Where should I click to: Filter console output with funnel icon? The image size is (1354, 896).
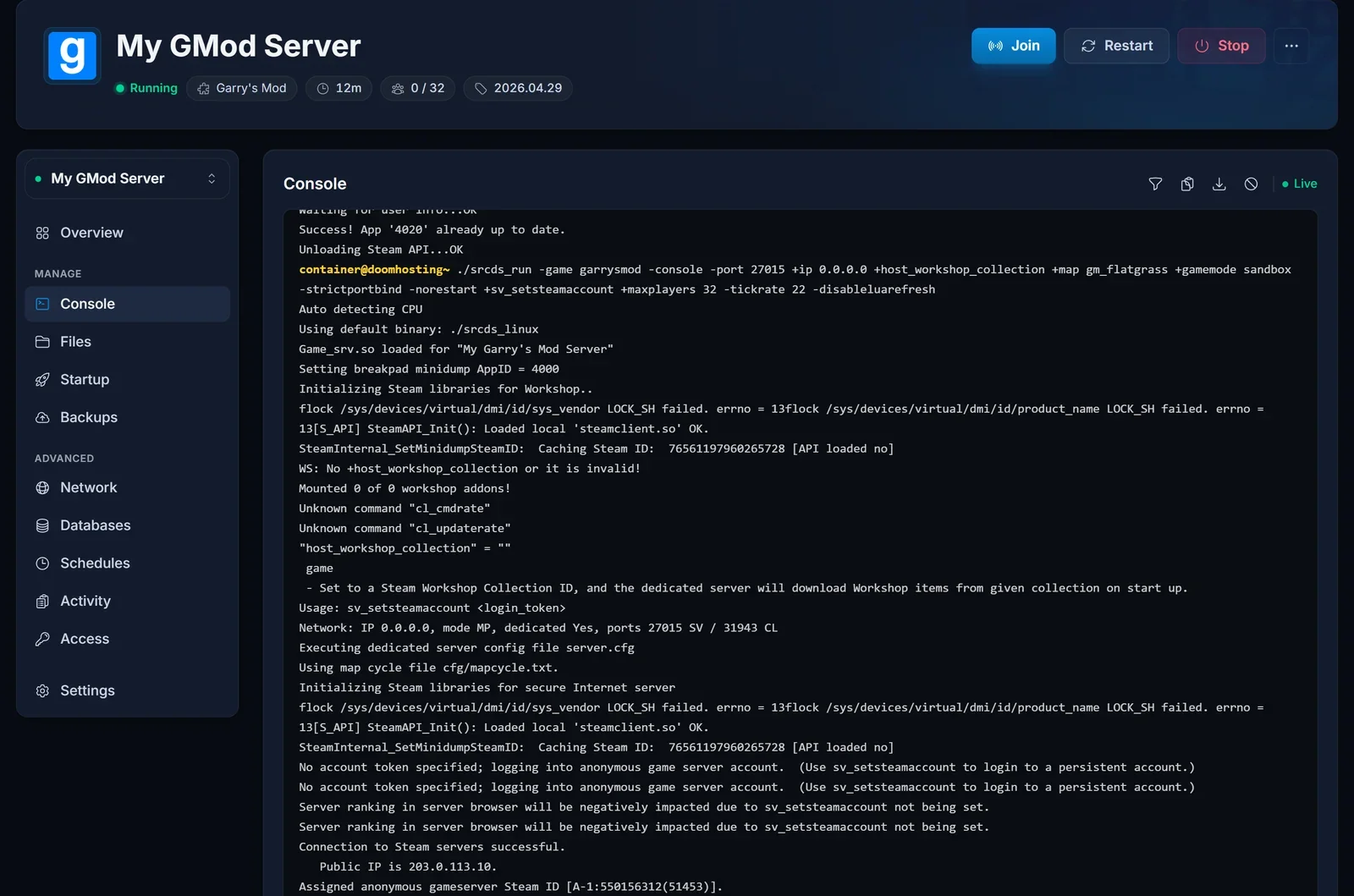click(x=1155, y=184)
